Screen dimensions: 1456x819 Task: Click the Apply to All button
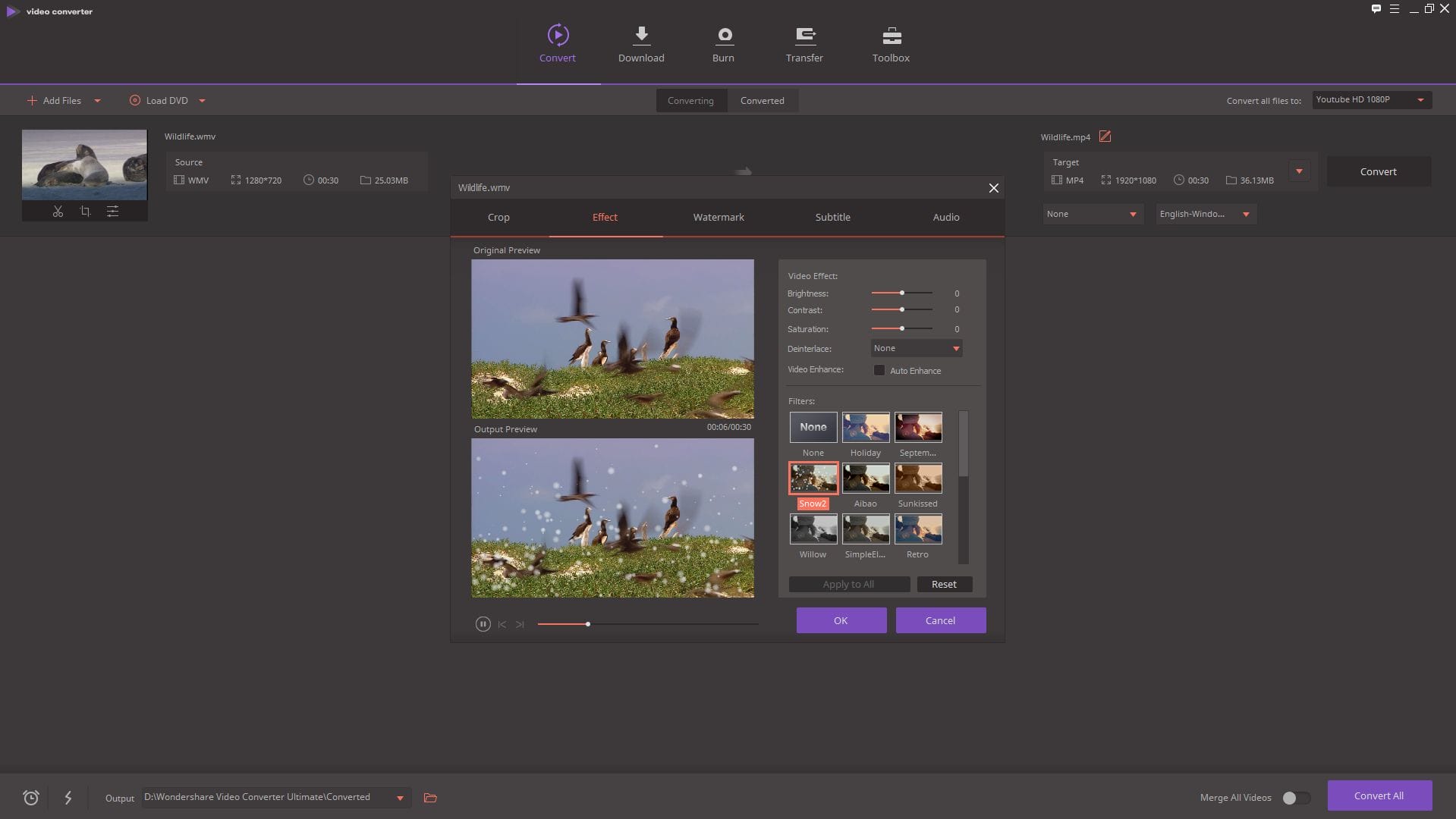pyautogui.click(x=848, y=584)
